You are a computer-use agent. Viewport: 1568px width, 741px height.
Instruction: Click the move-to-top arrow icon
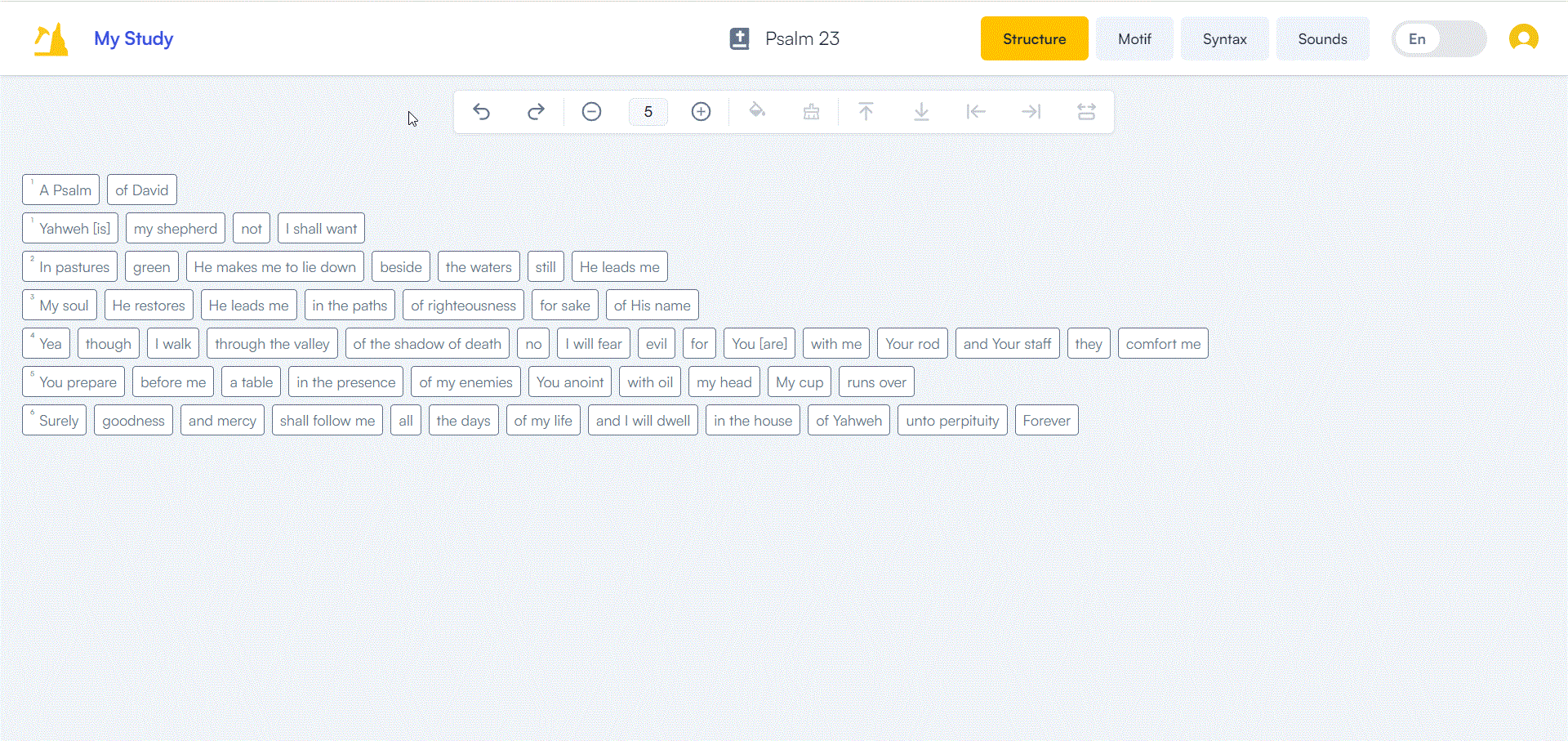866,112
